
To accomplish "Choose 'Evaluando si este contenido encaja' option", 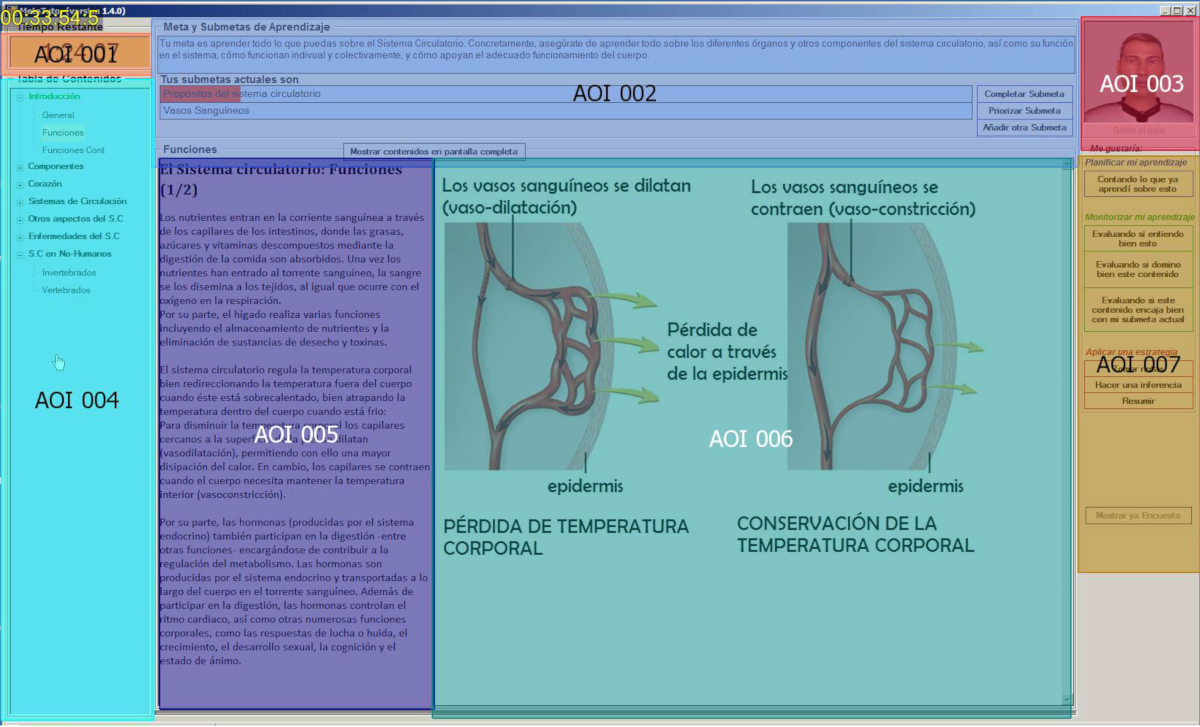I will click(1138, 310).
